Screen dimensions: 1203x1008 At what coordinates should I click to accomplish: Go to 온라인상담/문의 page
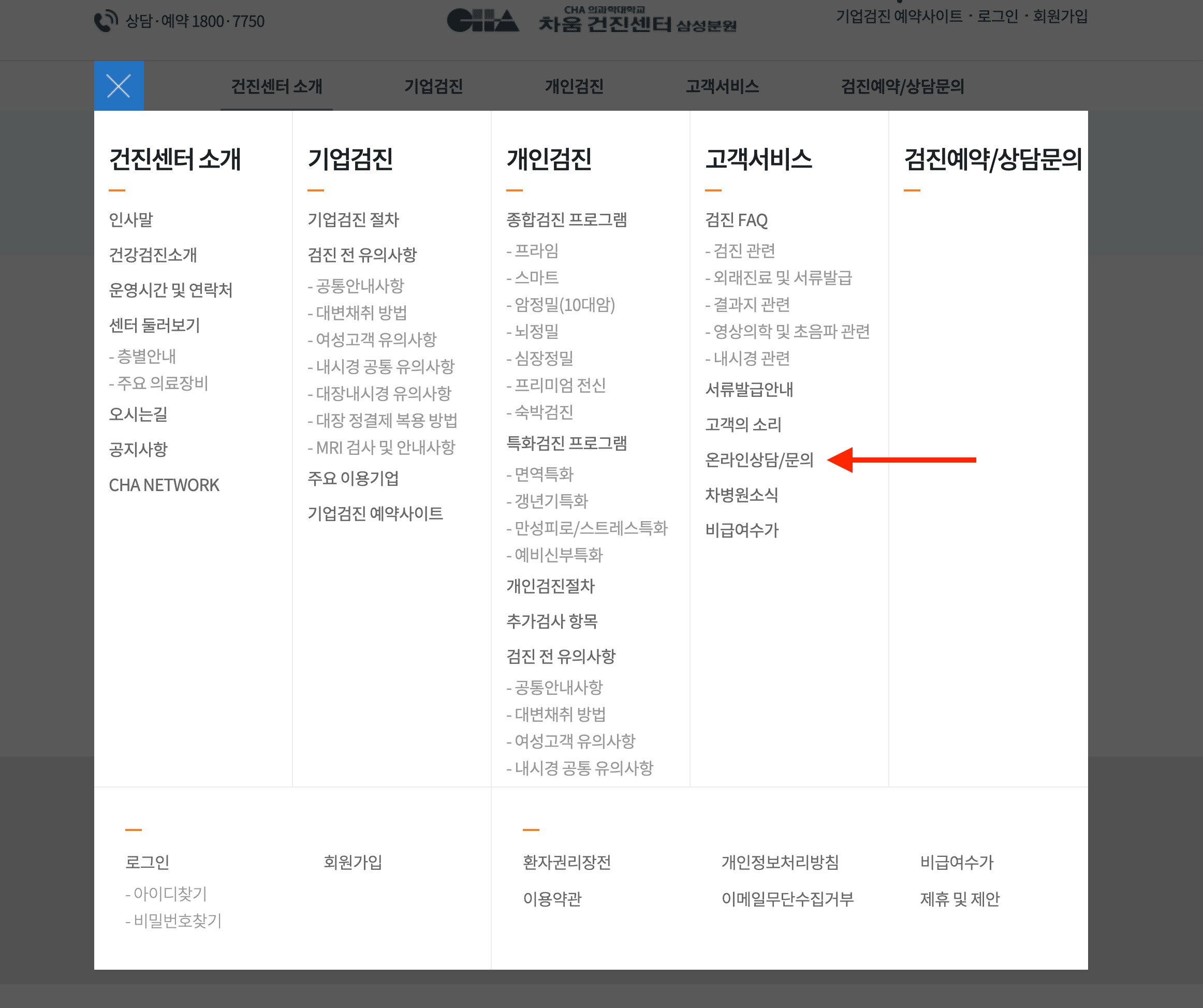click(759, 459)
